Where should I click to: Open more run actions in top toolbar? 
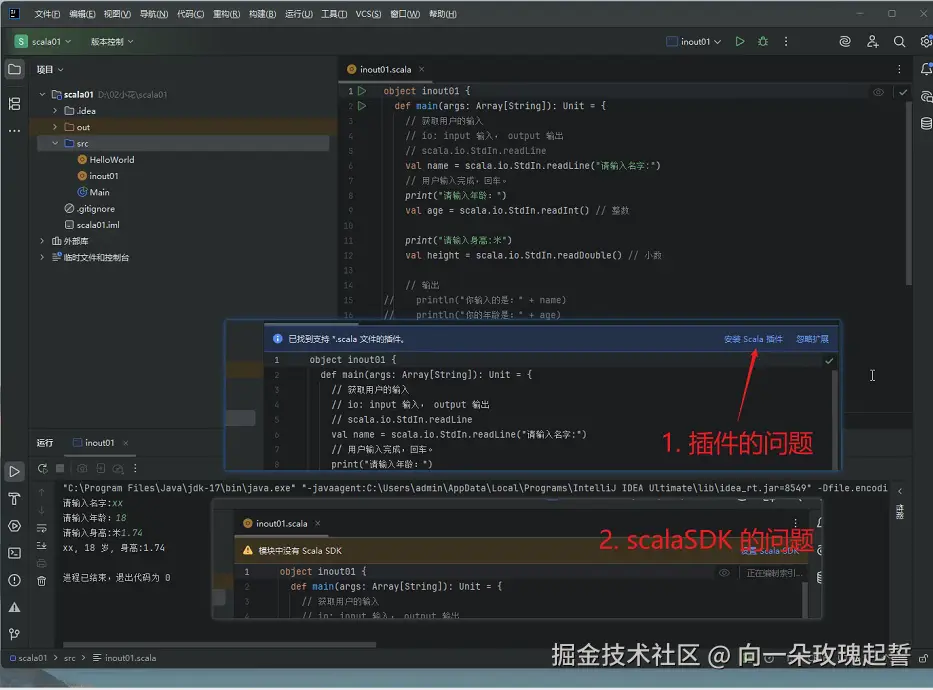point(786,42)
